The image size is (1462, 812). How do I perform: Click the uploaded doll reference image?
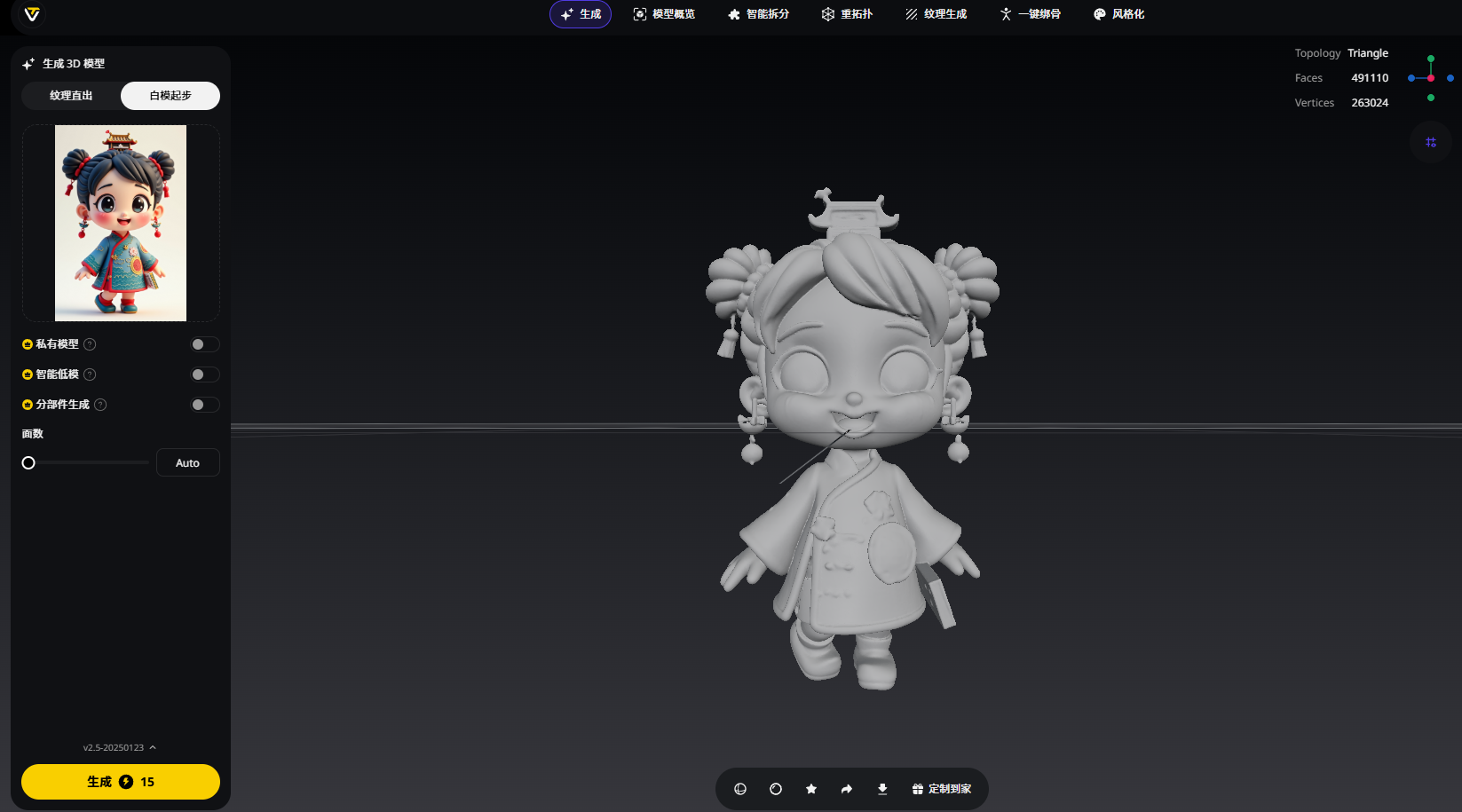[x=121, y=223]
